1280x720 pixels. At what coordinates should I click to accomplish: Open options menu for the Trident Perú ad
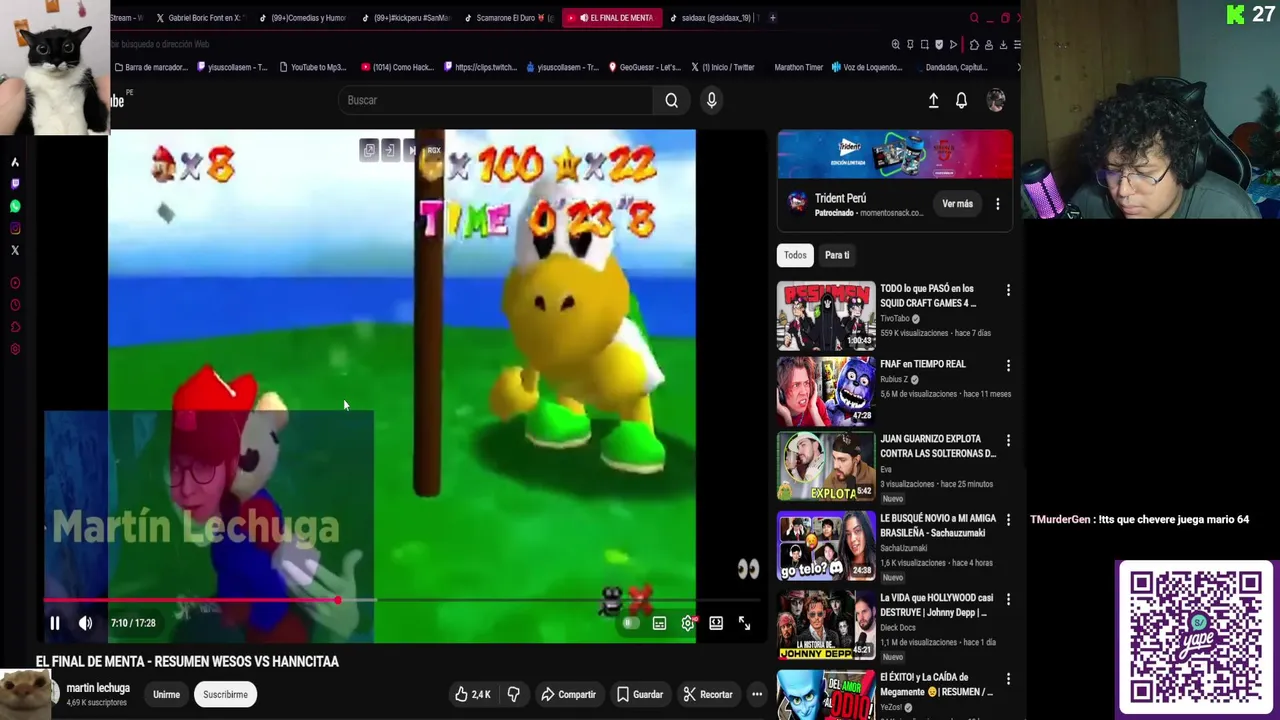(x=997, y=204)
